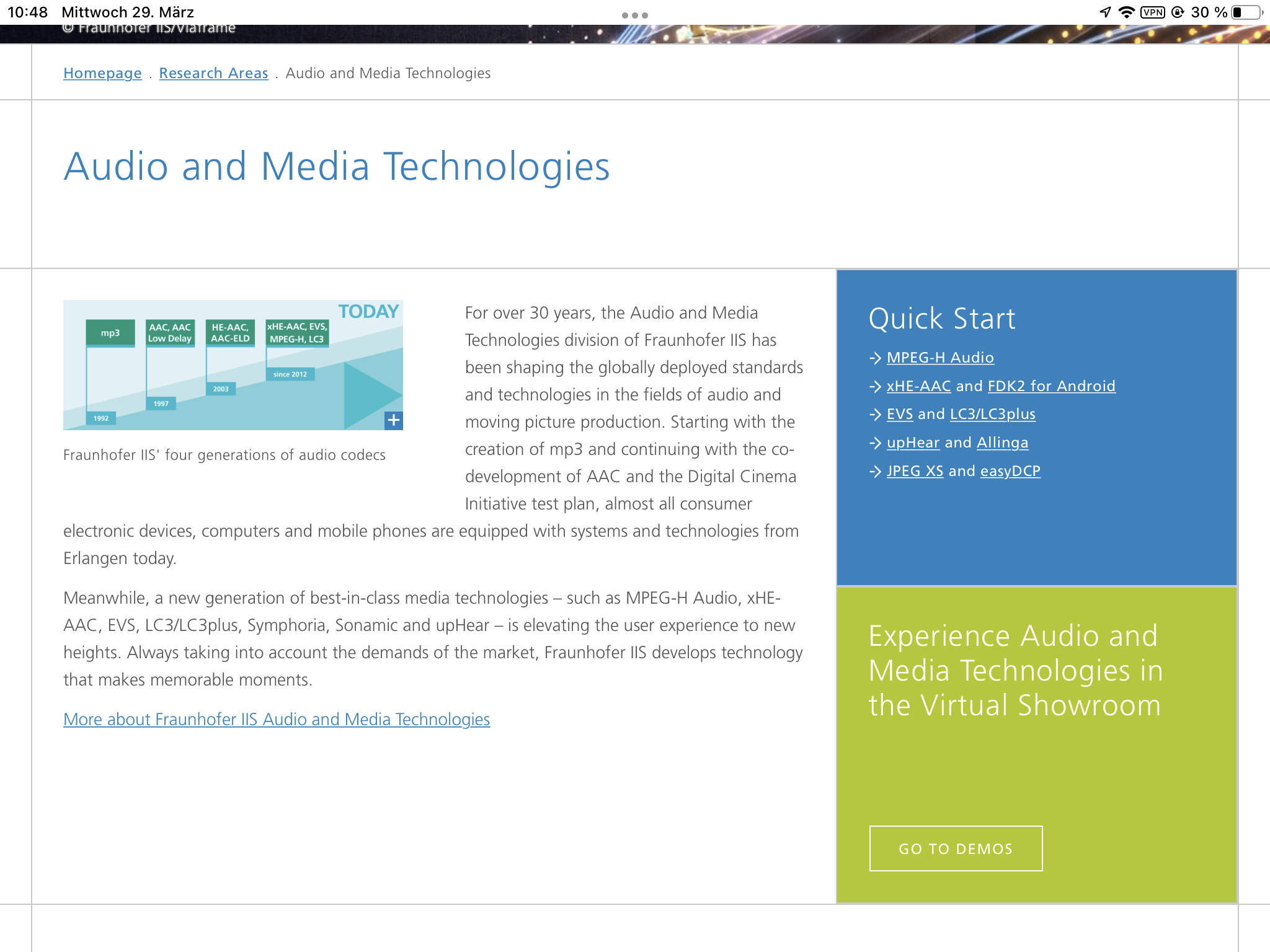Tap the Wi-Fi status icon

click(x=1126, y=12)
